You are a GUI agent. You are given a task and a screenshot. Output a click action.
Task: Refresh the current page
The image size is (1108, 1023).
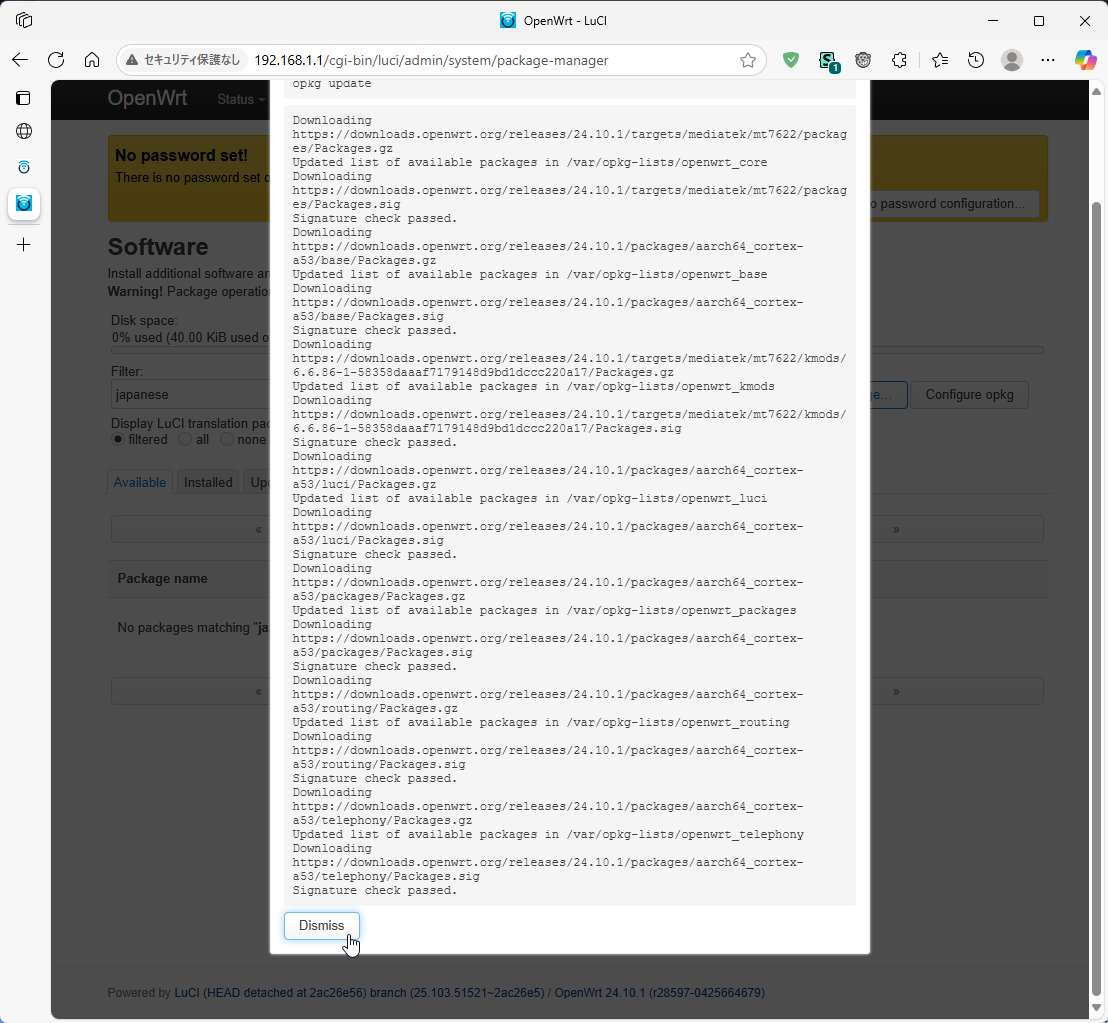pos(56,60)
